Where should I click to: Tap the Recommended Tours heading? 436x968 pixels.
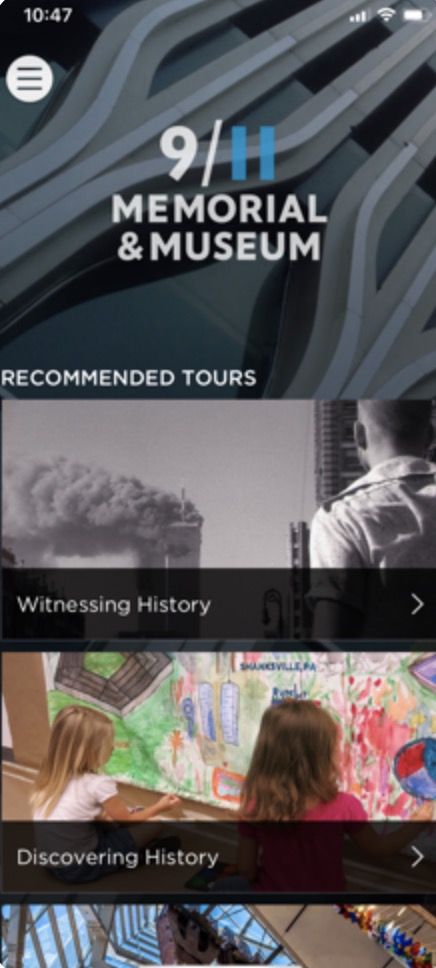[x=128, y=378]
